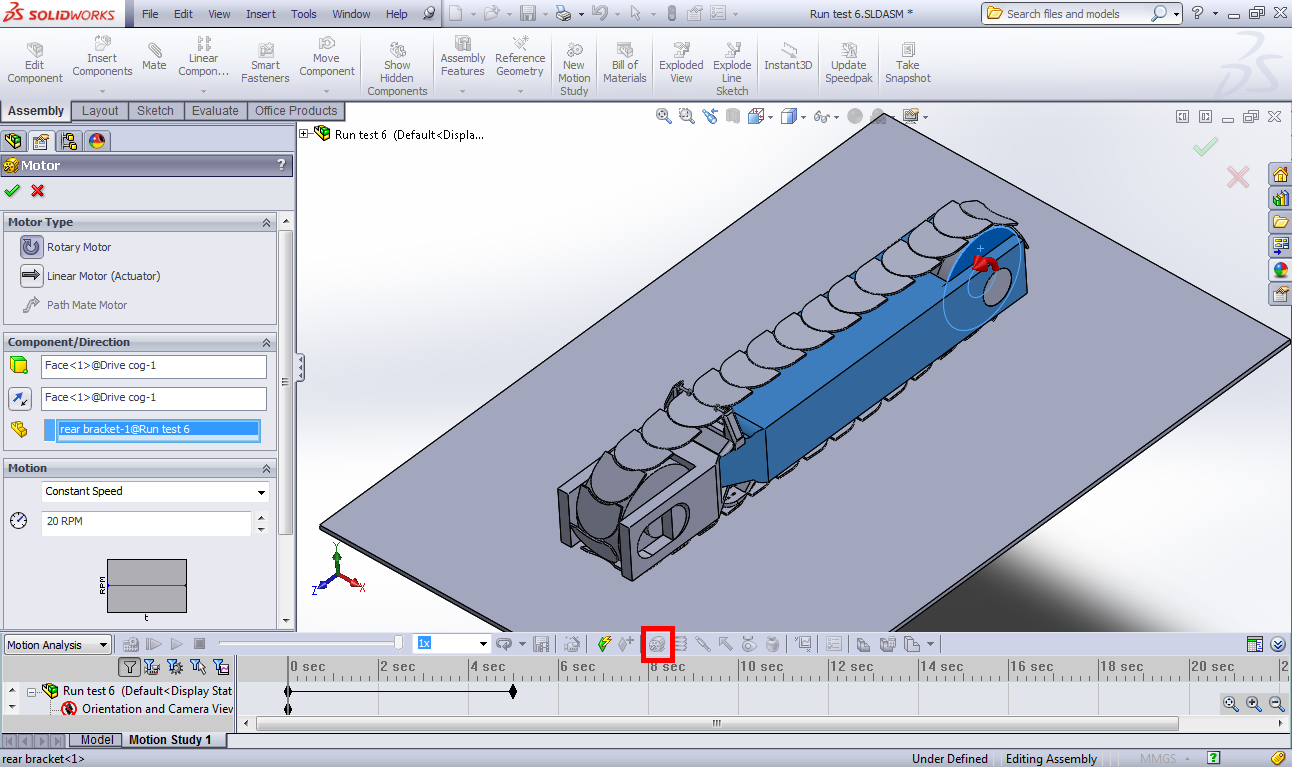The image size is (1292, 767).
Task: Open Assembly Features tool
Action: pos(463,57)
